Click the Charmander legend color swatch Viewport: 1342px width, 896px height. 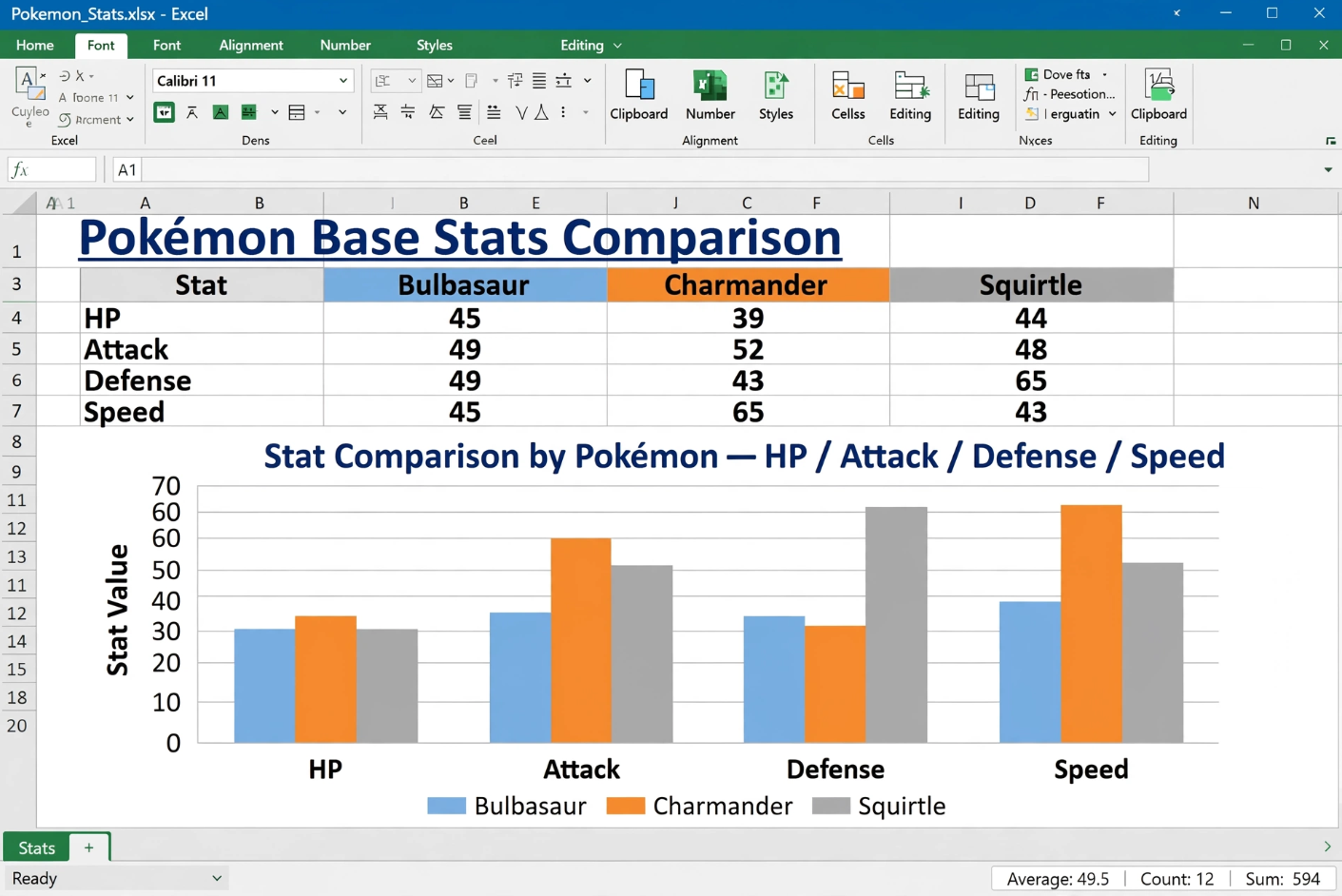626,806
